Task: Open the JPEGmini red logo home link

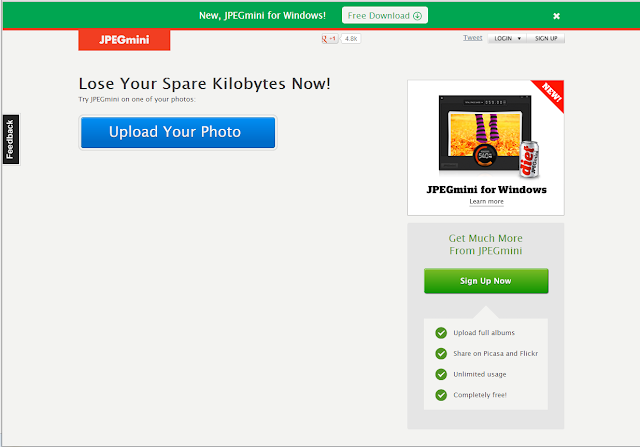Action: pos(124,40)
